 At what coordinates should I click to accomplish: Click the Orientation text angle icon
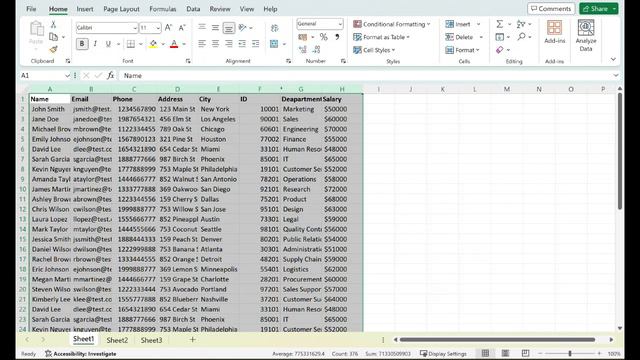[x=242, y=27]
